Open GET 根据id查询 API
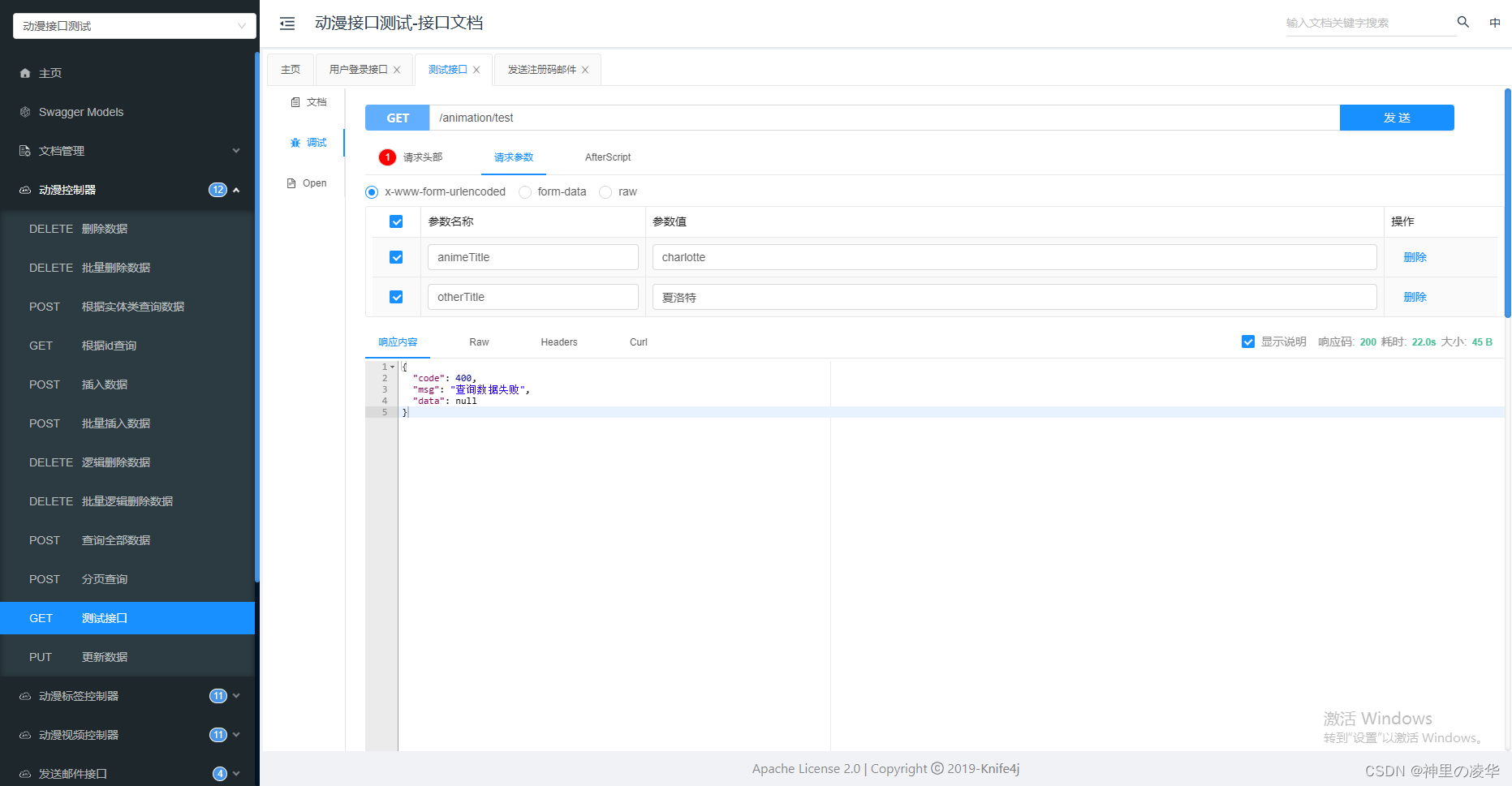 coord(127,346)
